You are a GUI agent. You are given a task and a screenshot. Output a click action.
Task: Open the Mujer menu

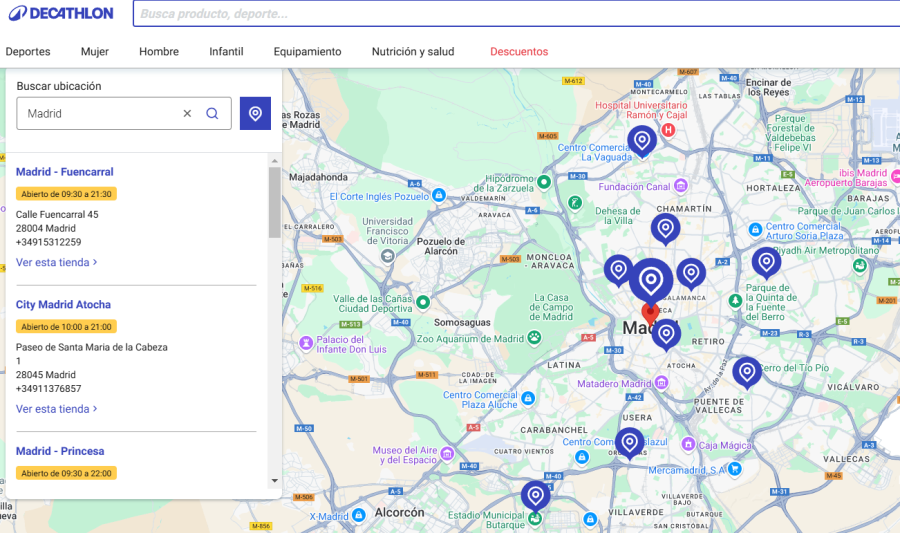tap(95, 52)
